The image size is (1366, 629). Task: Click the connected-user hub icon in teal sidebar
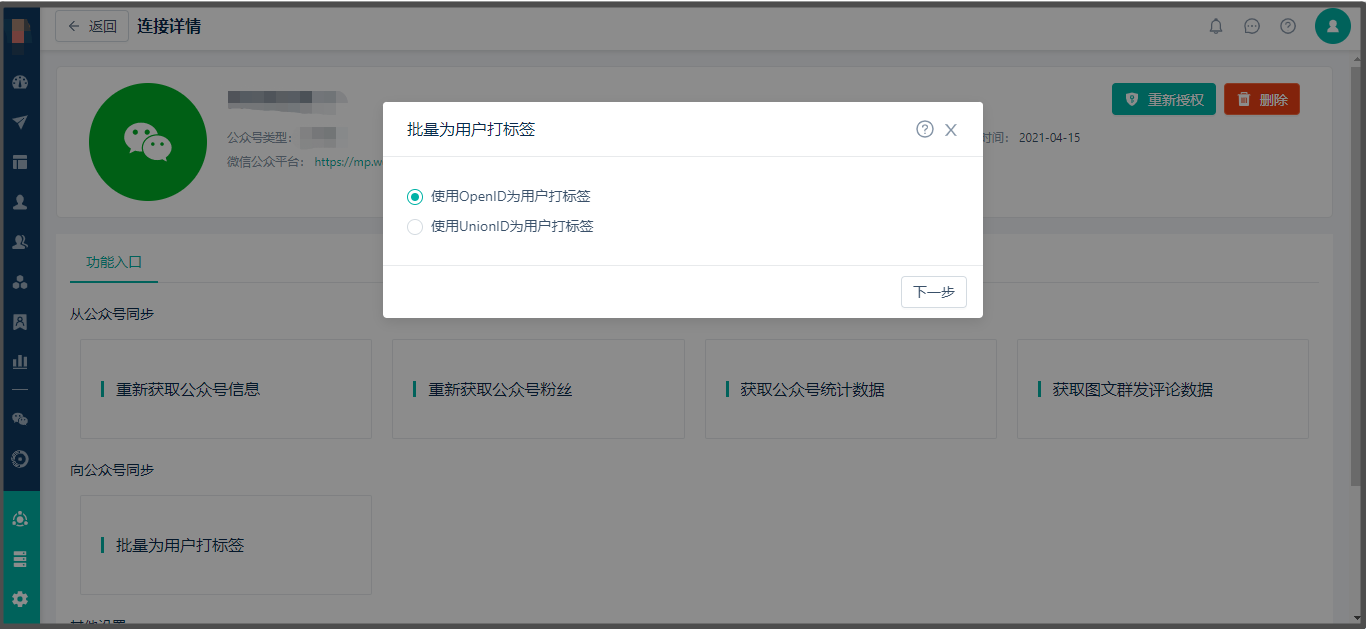coord(20,519)
